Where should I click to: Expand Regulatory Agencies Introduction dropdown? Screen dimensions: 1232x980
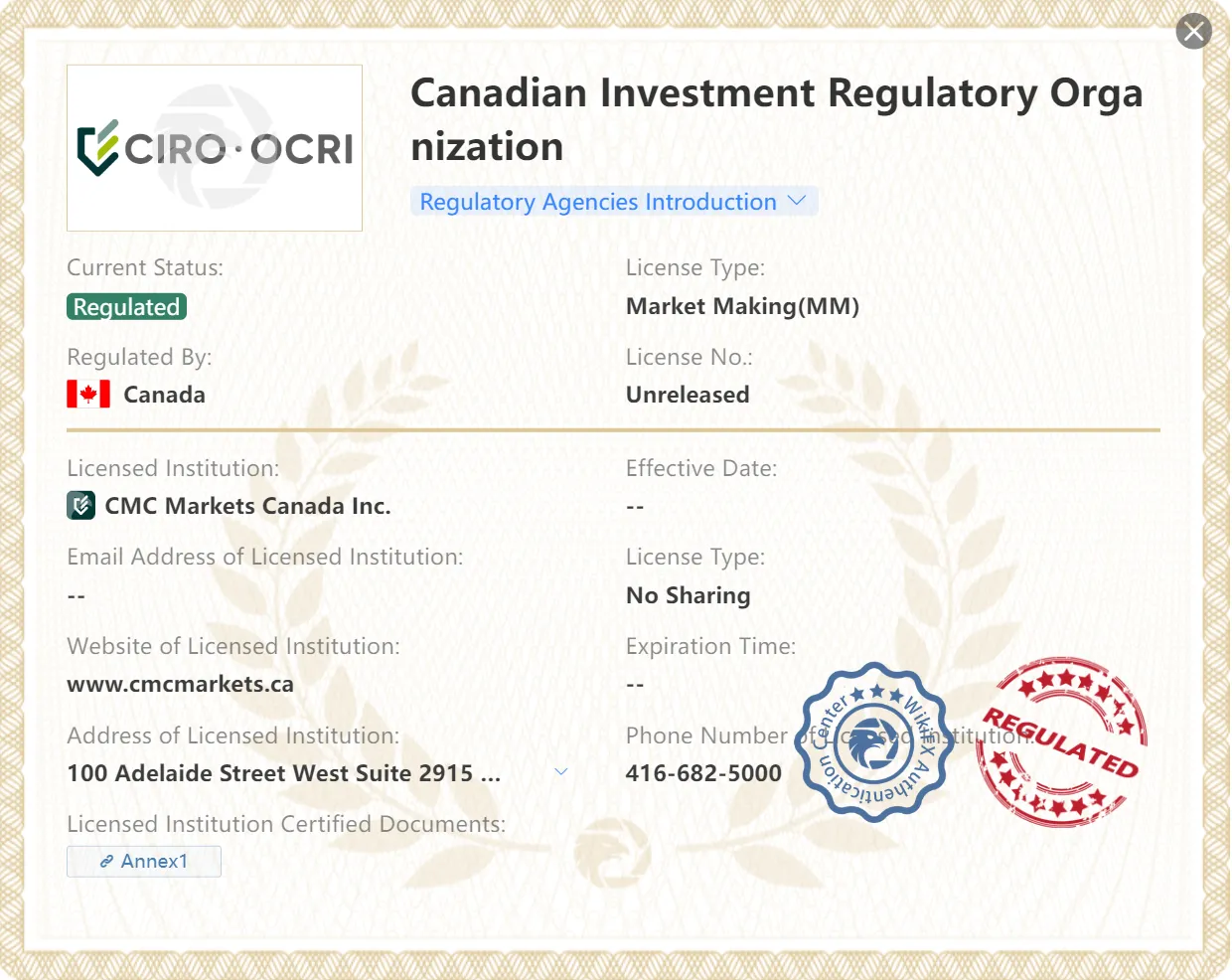click(614, 202)
